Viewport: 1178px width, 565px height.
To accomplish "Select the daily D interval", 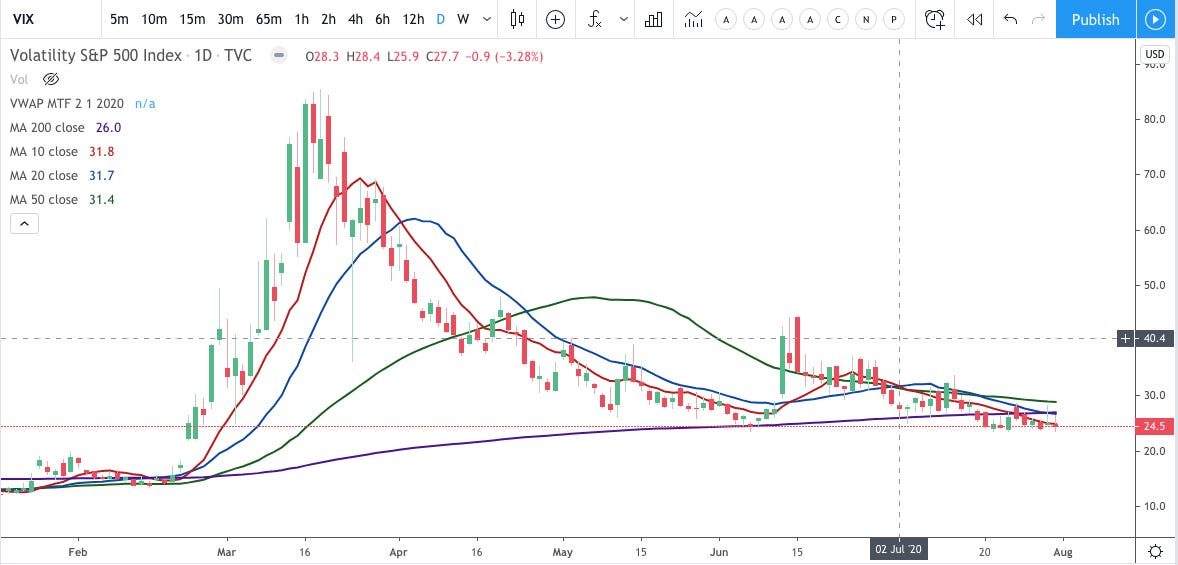I will (x=440, y=20).
